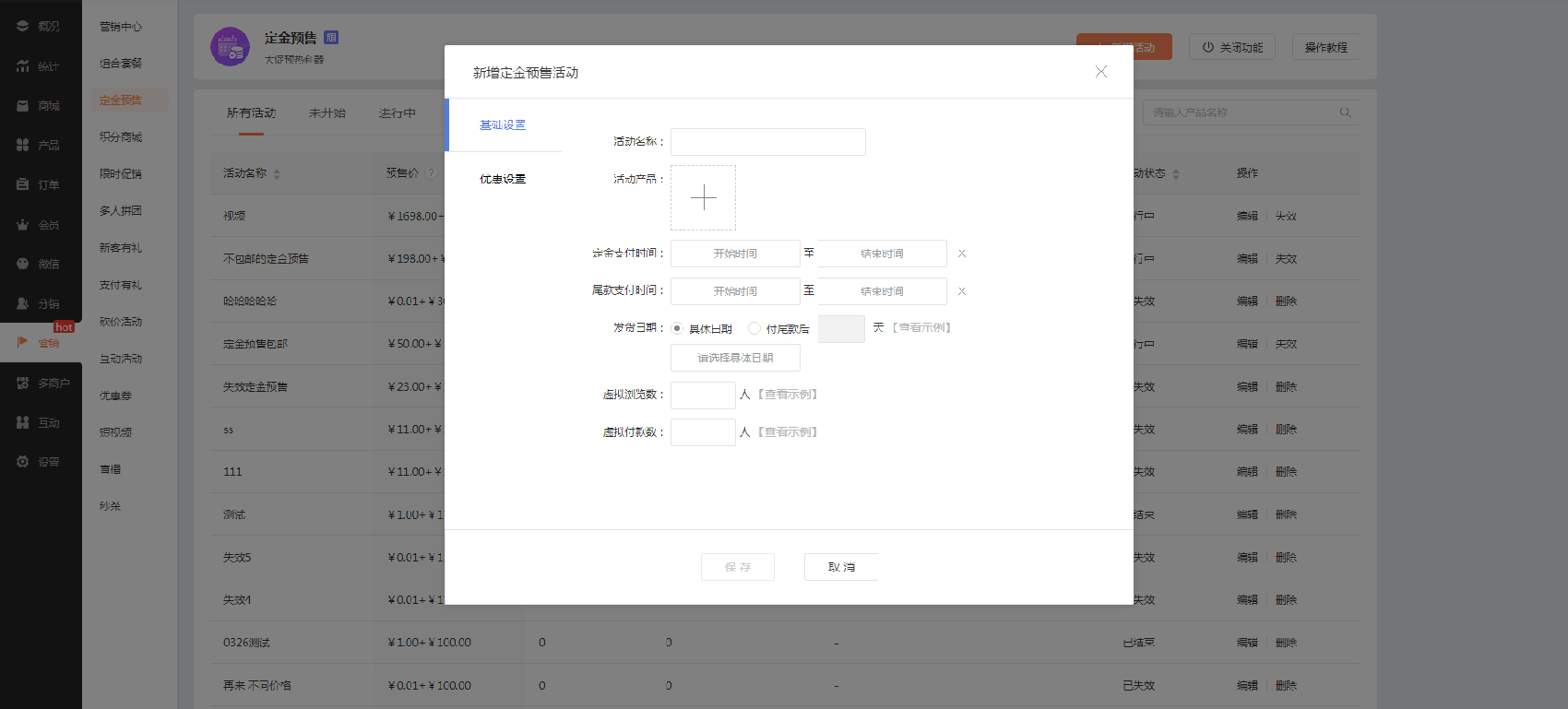
Task: Click 失效 in the 定金预售包邮 activity row
Action: 1286,344
